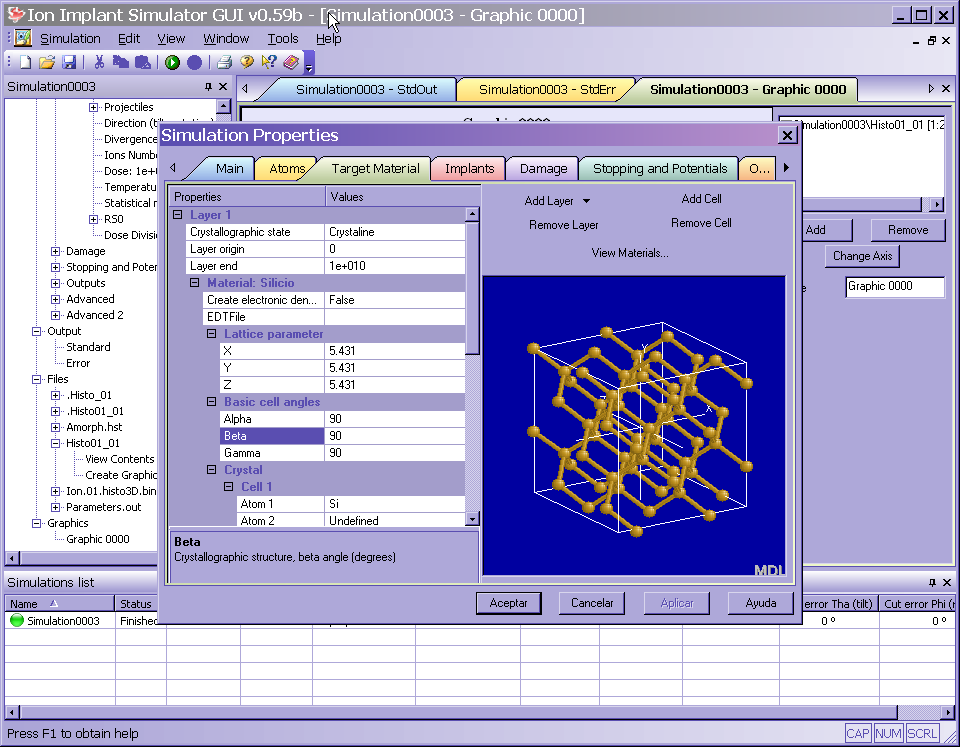Click the Save floppy disk icon
Image resolution: width=960 pixels, height=747 pixels.
point(69,62)
